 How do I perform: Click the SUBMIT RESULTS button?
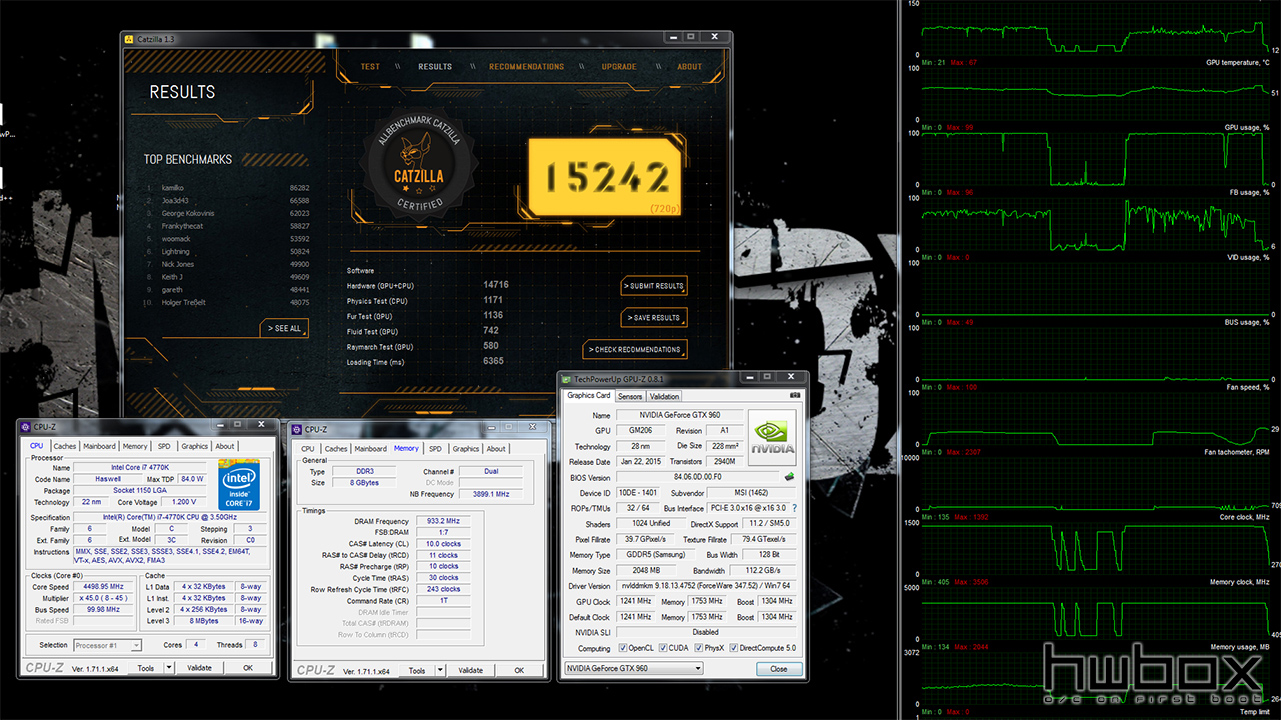(654, 286)
